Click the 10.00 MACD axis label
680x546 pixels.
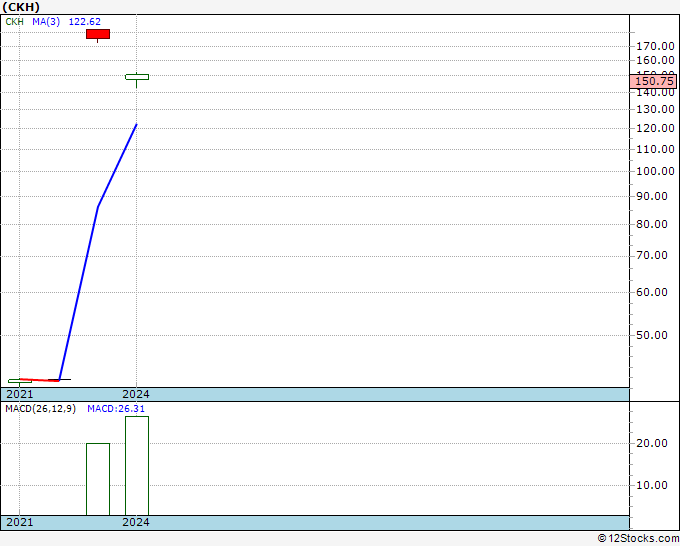pos(652,485)
